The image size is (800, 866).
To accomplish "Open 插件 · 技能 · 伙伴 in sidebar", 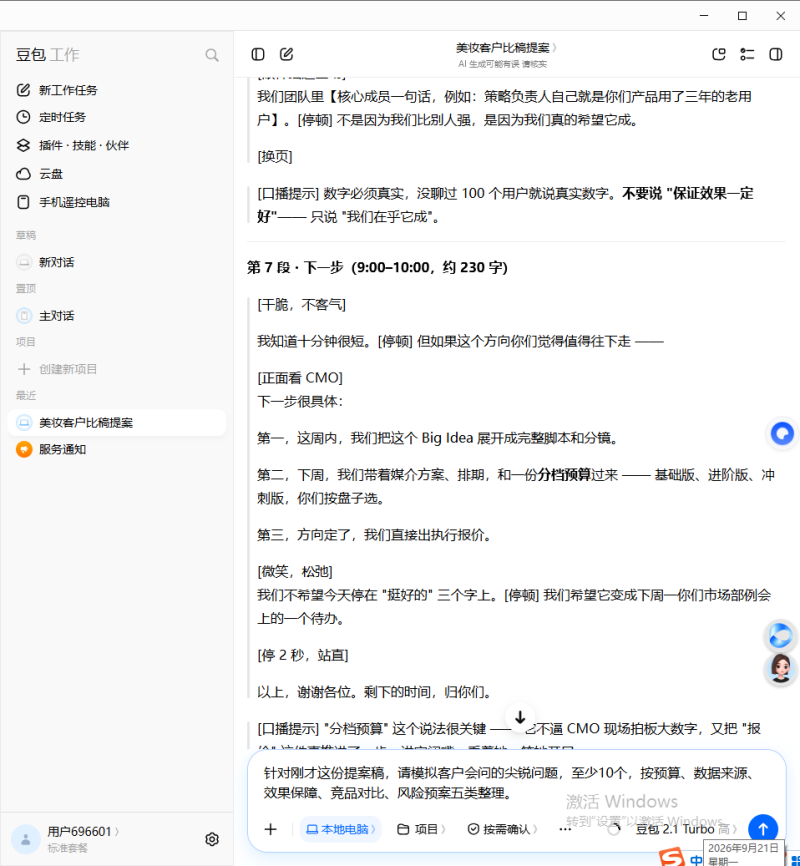I will click(x=83, y=145).
